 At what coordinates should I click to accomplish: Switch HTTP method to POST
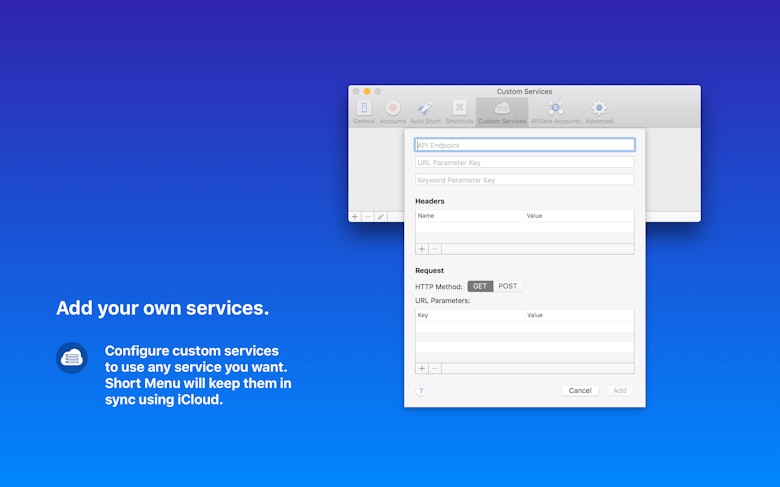508,286
